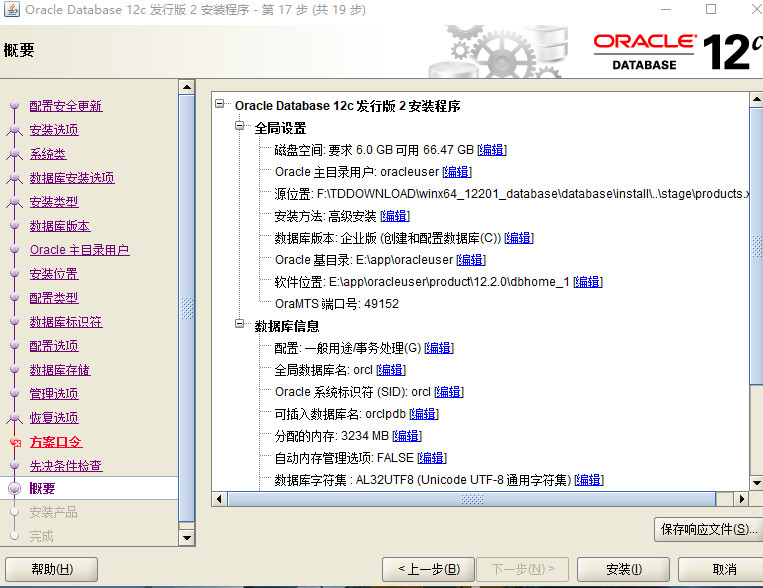Collapse the 全局设置 tree section

pyautogui.click(x=239, y=126)
